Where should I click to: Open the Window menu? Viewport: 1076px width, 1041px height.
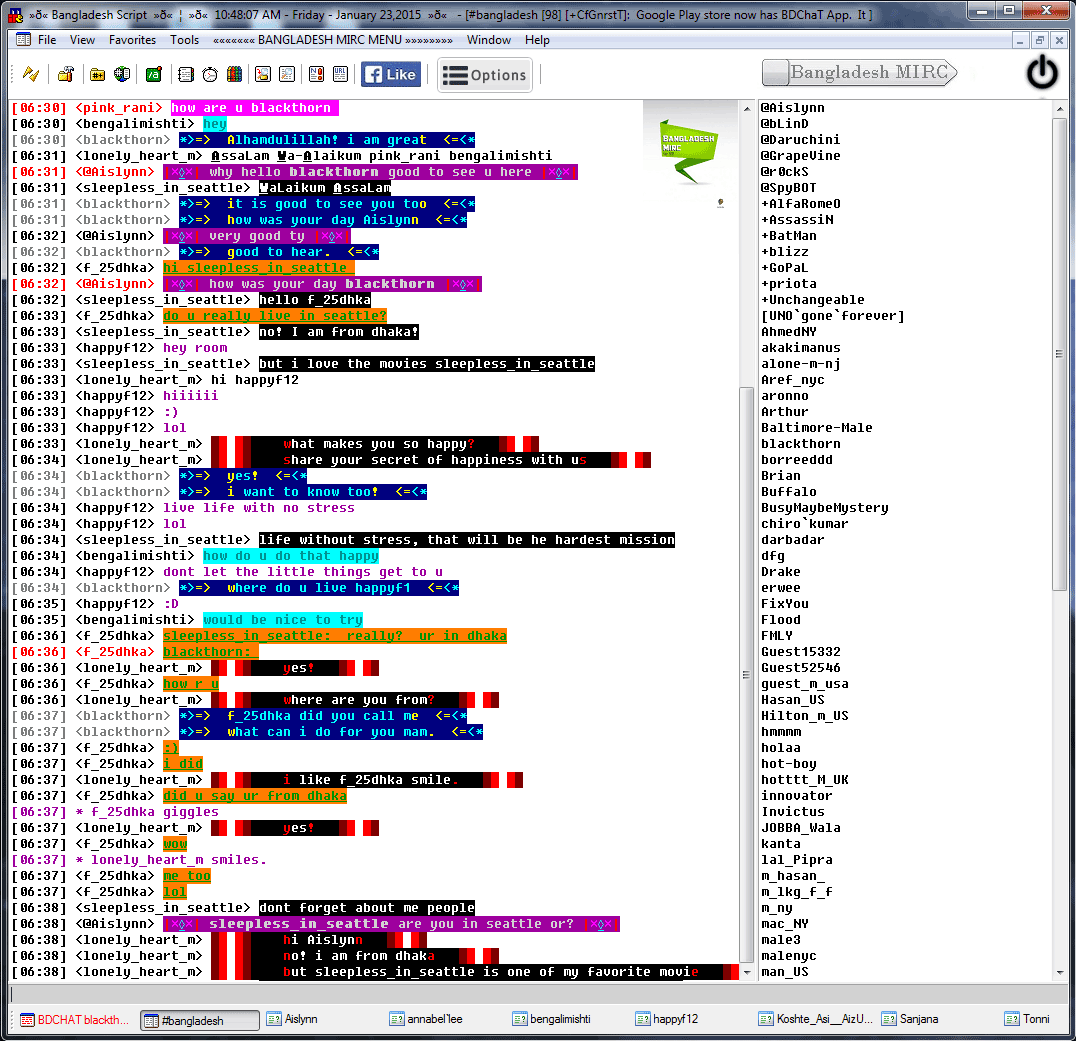(489, 40)
